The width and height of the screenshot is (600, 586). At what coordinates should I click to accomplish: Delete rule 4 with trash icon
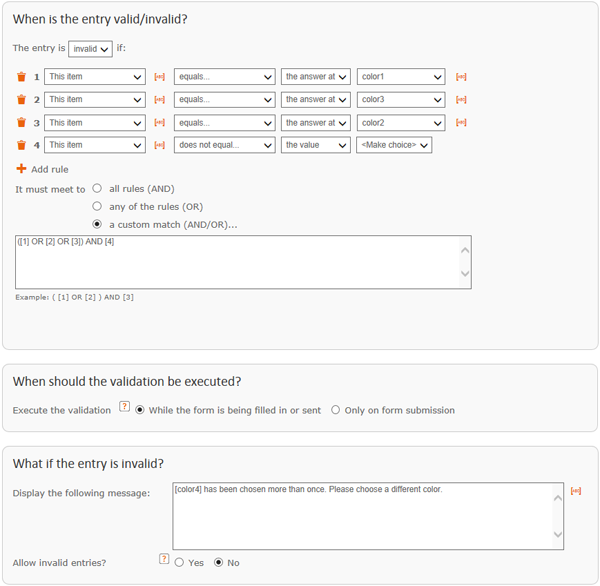21,145
